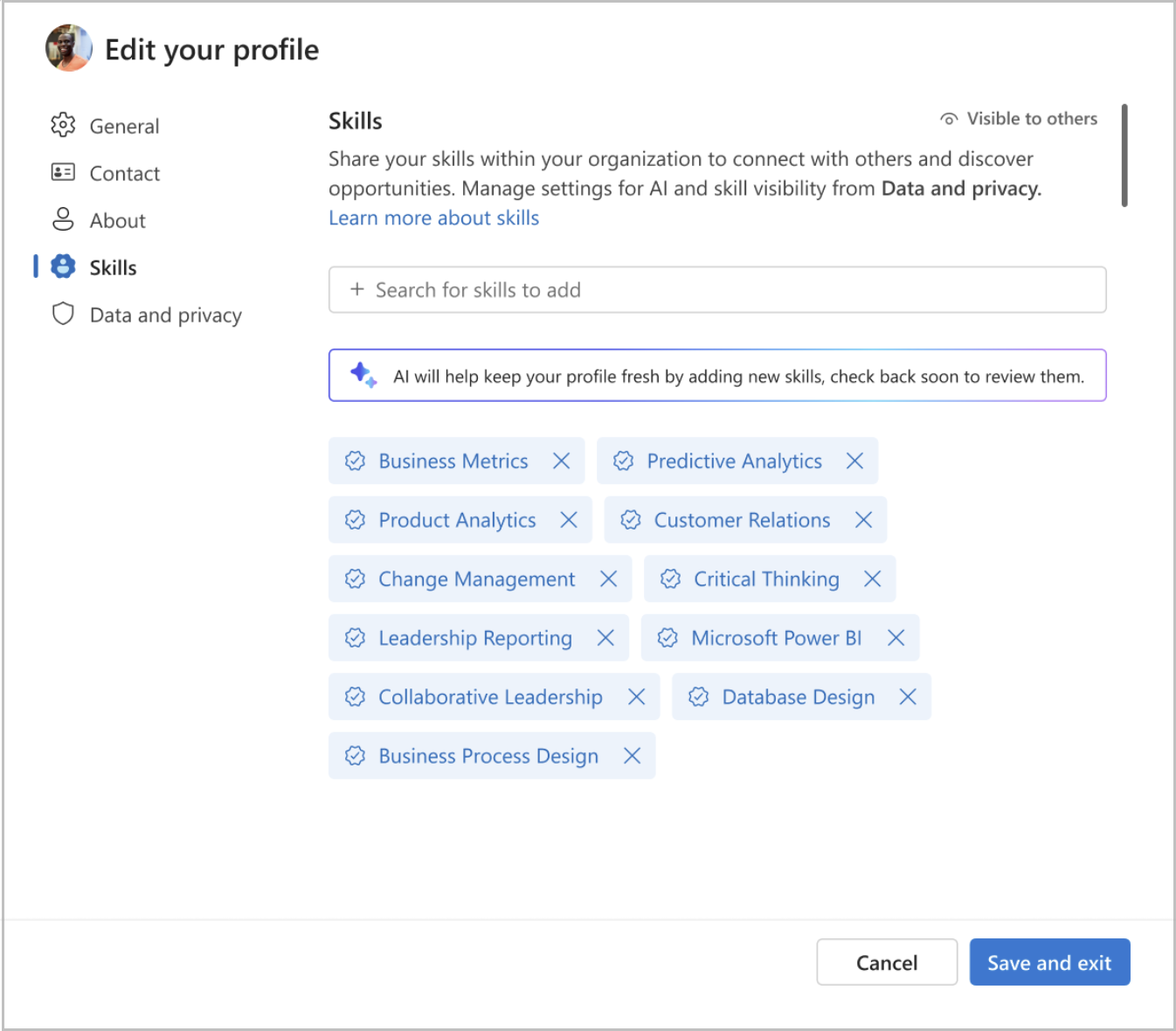Click the plus icon in skills search bar

click(x=356, y=289)
